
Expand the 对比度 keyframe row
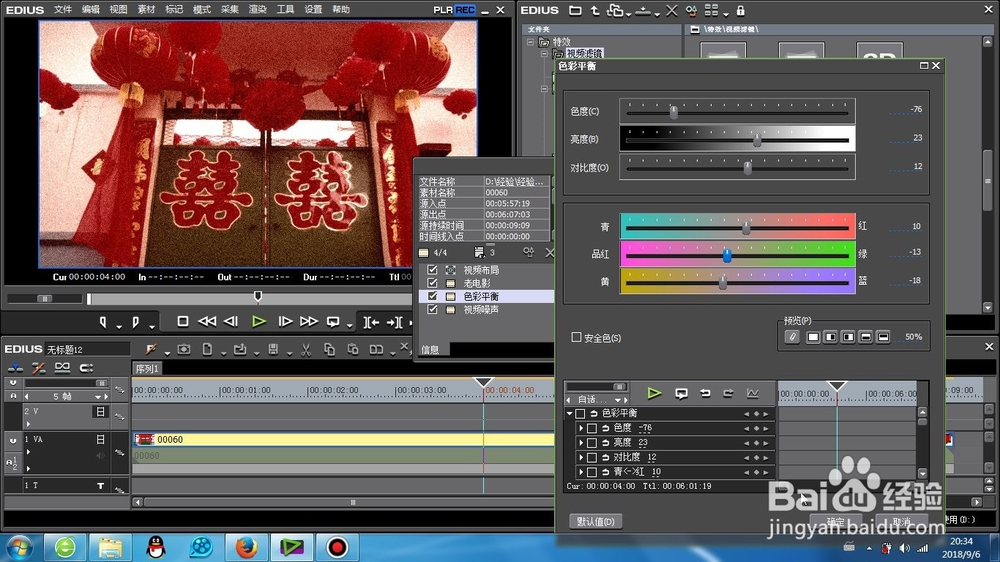click(580, 457)
